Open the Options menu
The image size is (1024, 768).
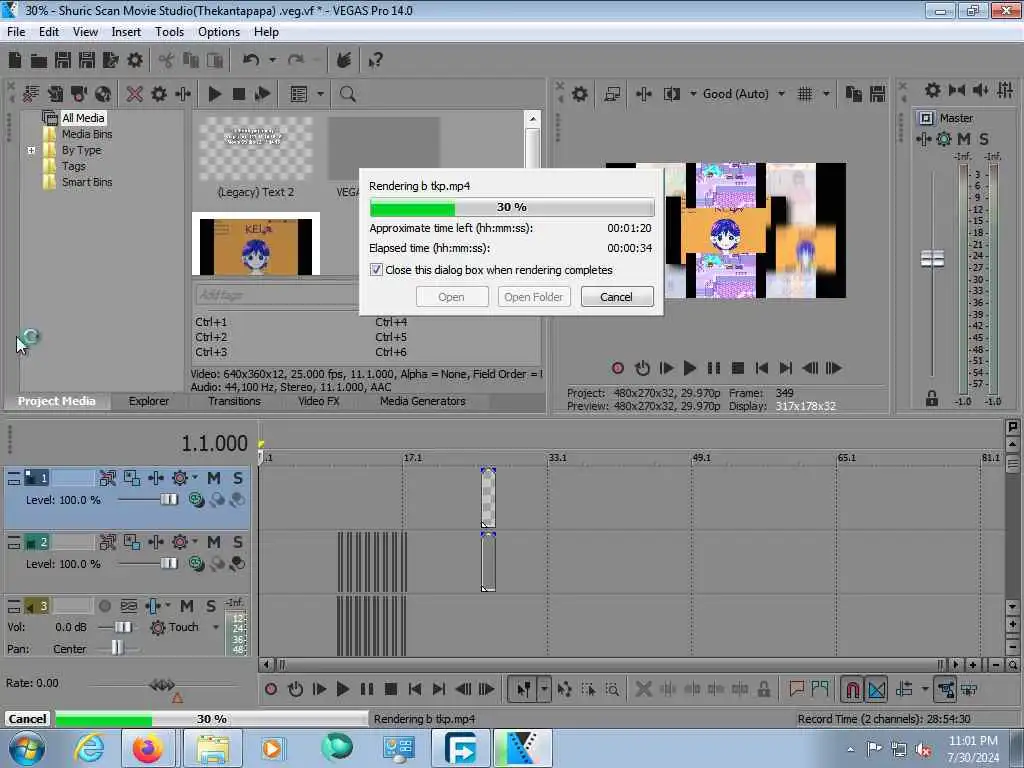(219, 32)
